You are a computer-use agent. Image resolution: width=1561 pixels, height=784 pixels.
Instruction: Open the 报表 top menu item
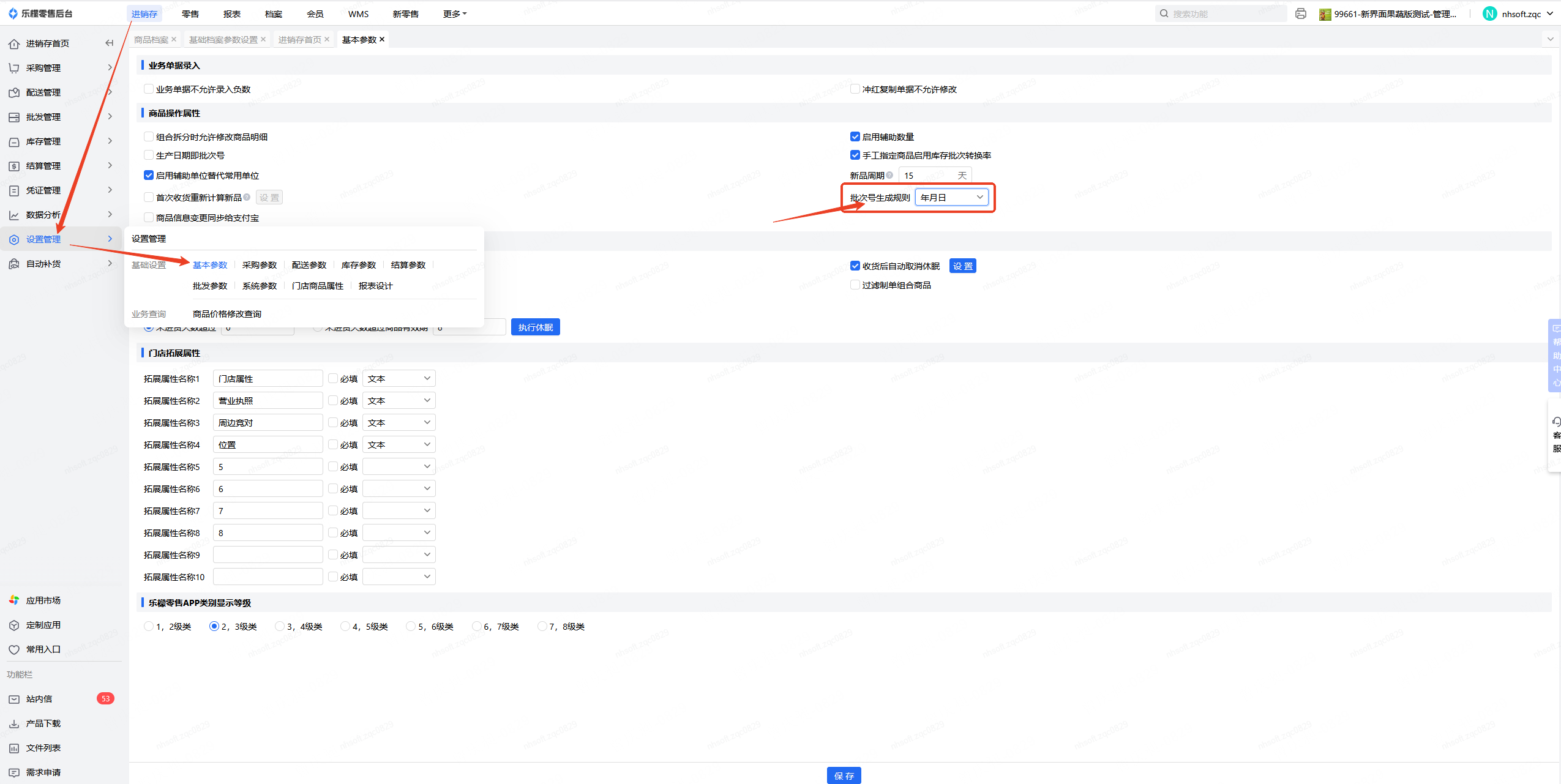(x=232, y=13)
